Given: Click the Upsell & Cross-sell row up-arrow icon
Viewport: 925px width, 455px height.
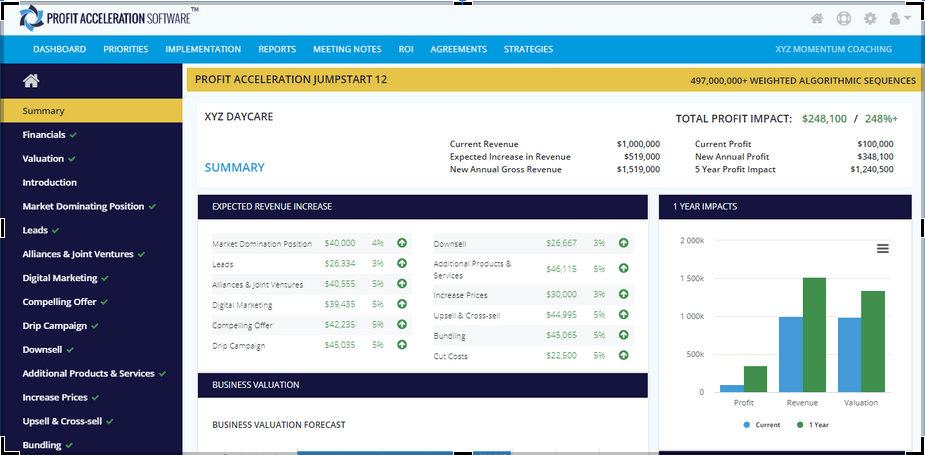Looking at the screenshot, I should (623, 315).
